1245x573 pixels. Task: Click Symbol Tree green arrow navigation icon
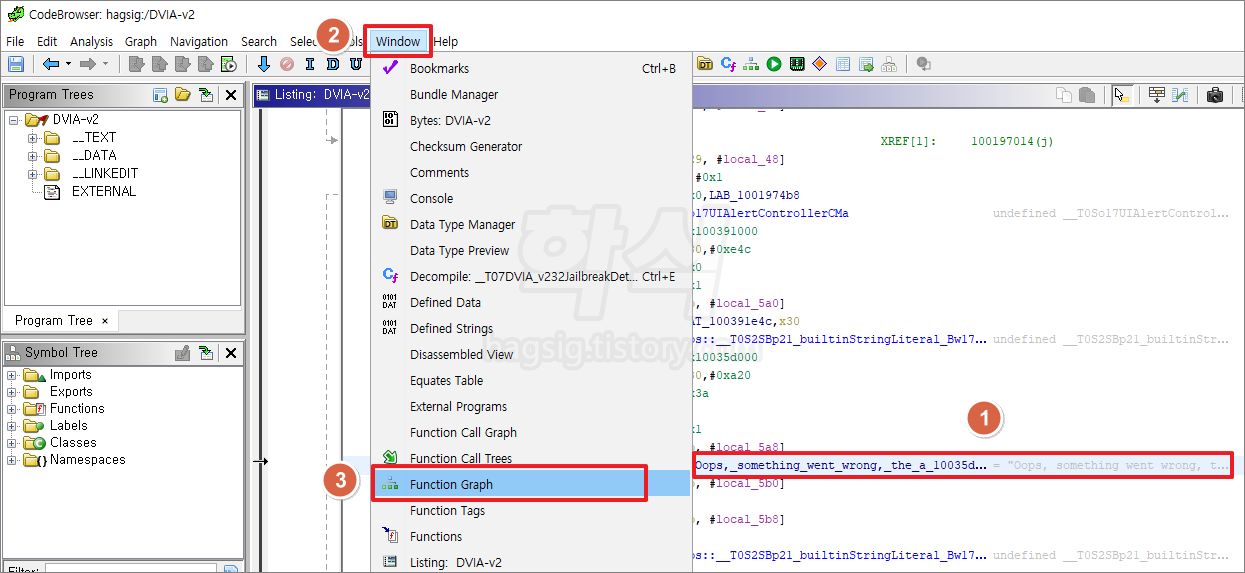tap(206, 353)
